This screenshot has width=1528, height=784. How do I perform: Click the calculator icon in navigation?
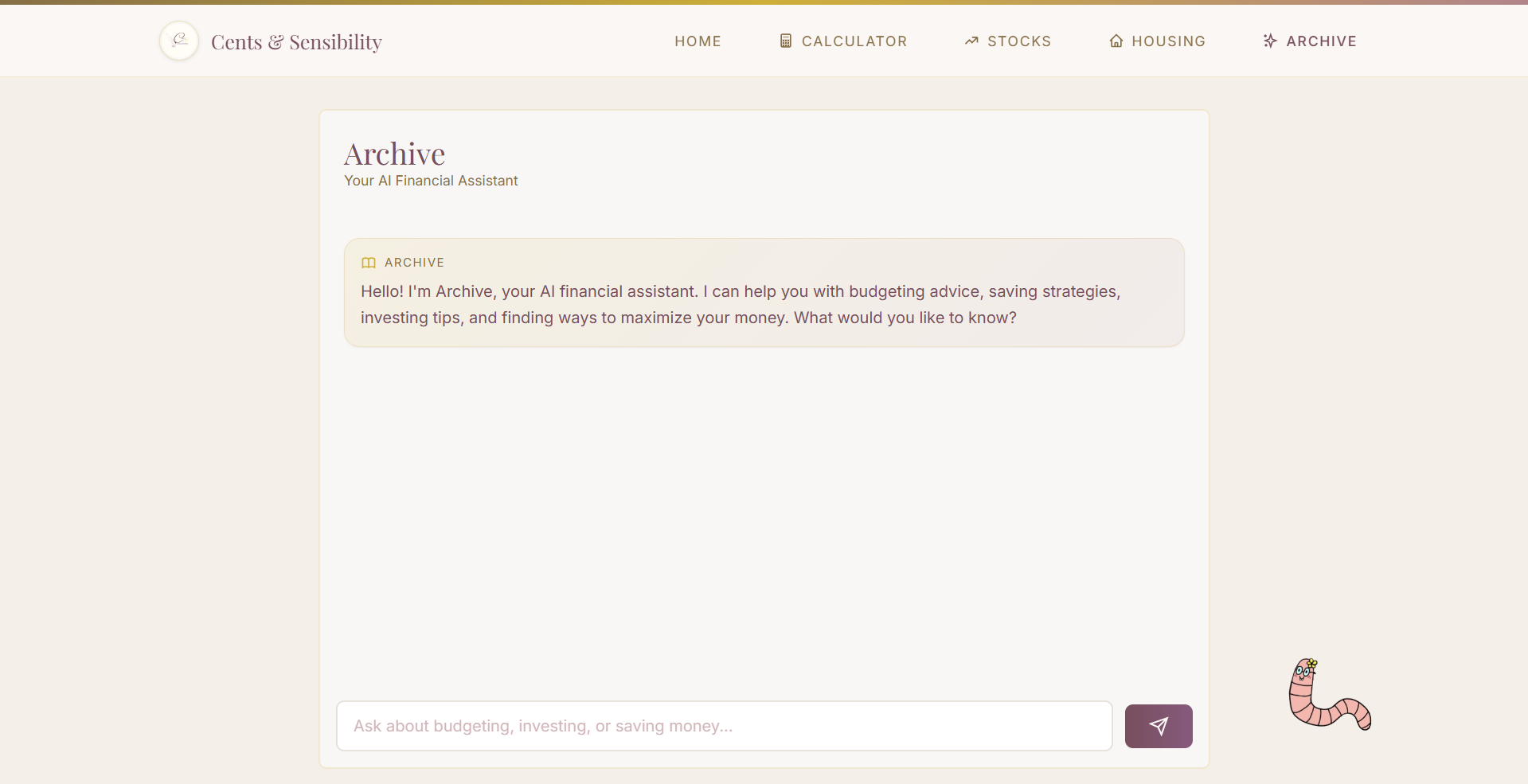786,41
